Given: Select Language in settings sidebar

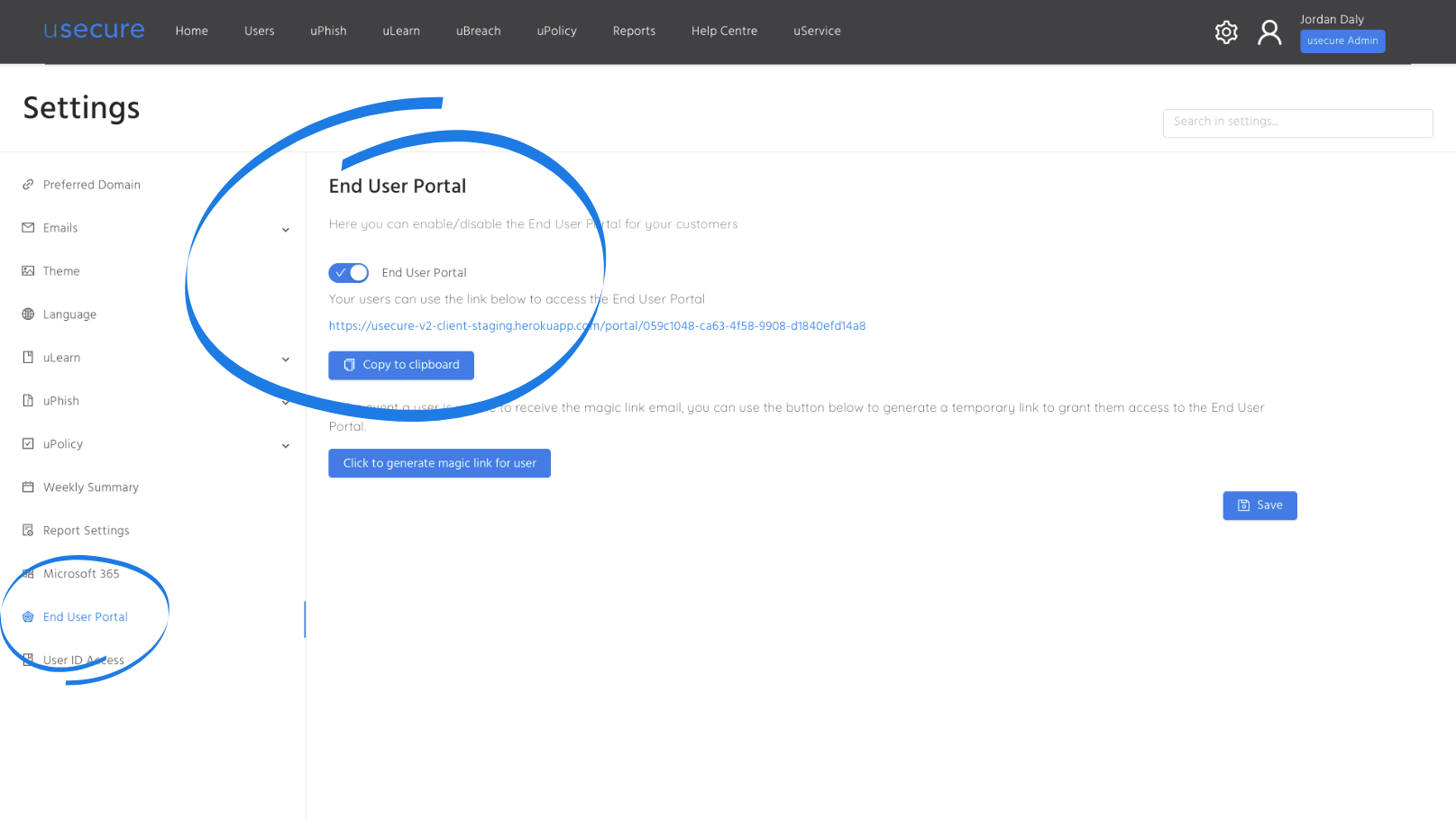Looking at the screenshot, I should pyautogui.click(x=69, y=314).
